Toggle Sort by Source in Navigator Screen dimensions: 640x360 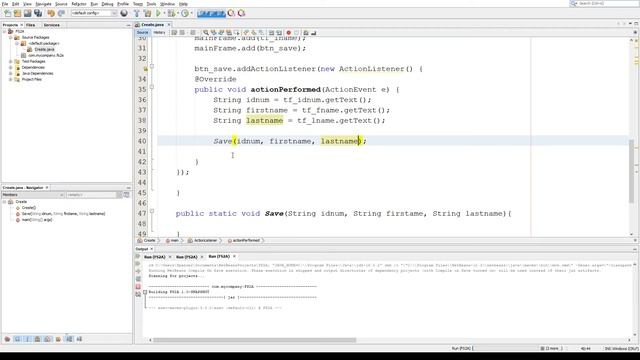79,339
